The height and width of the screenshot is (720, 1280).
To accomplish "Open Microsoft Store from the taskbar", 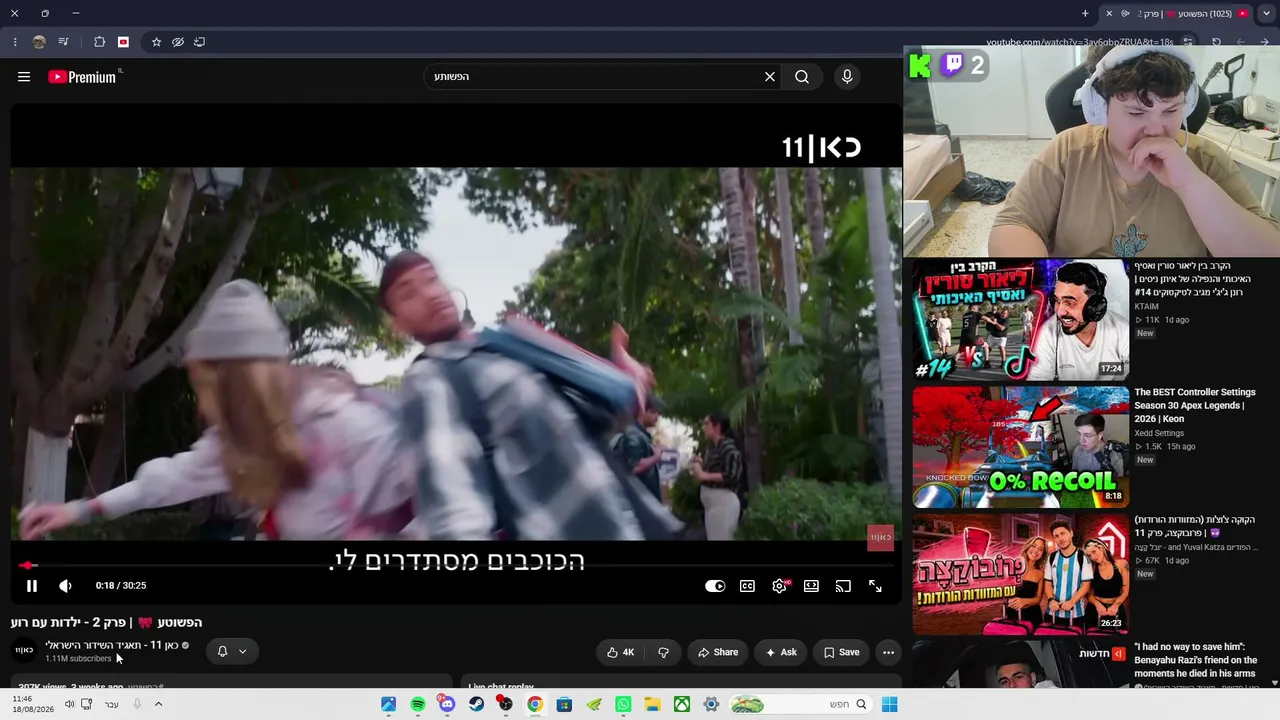I will pyautogui.click(x=564, y=704).
